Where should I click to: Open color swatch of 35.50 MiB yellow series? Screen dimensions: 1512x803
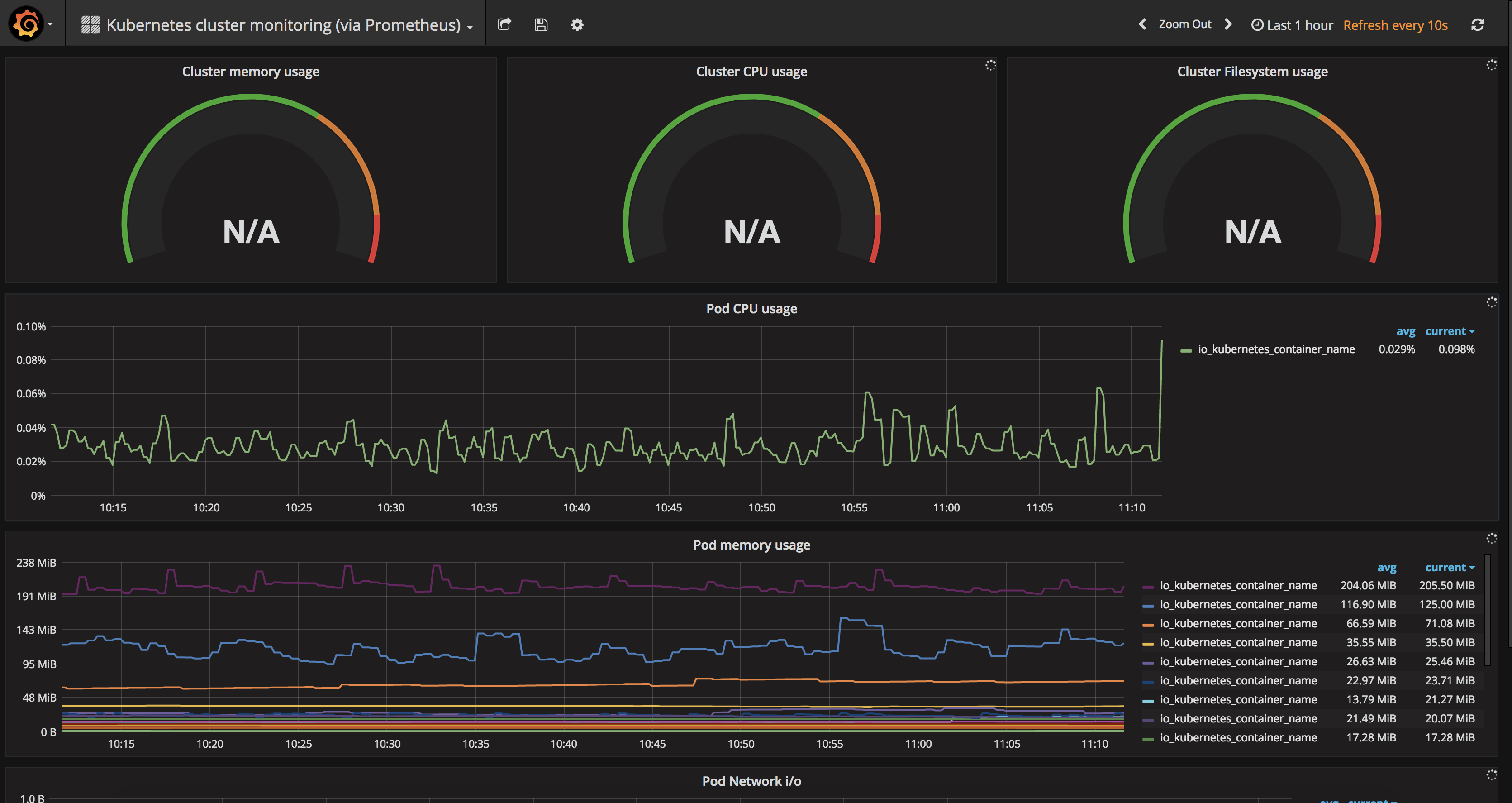click(1148, 644)
